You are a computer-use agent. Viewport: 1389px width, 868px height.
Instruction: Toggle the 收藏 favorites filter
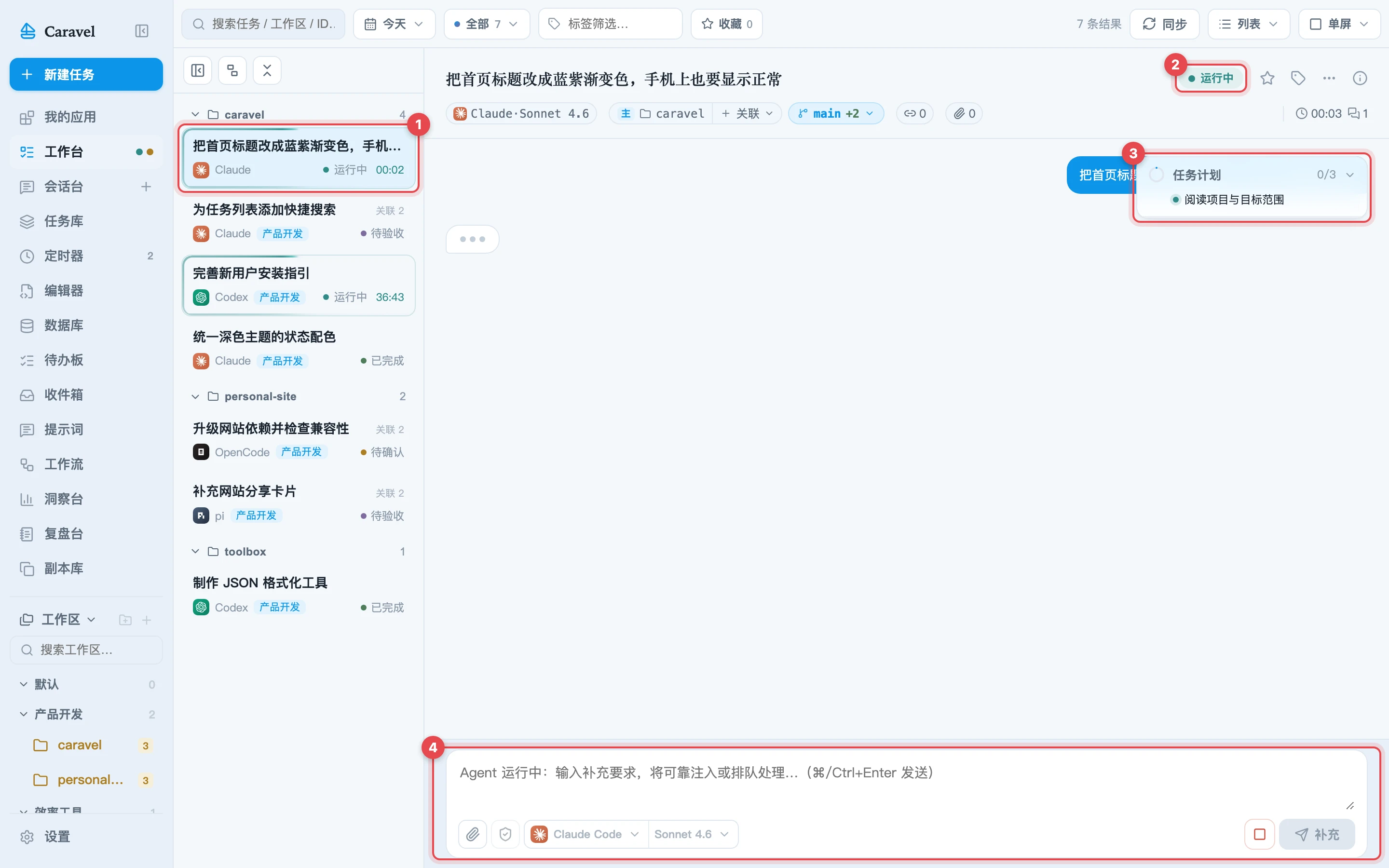pos(727,24)
